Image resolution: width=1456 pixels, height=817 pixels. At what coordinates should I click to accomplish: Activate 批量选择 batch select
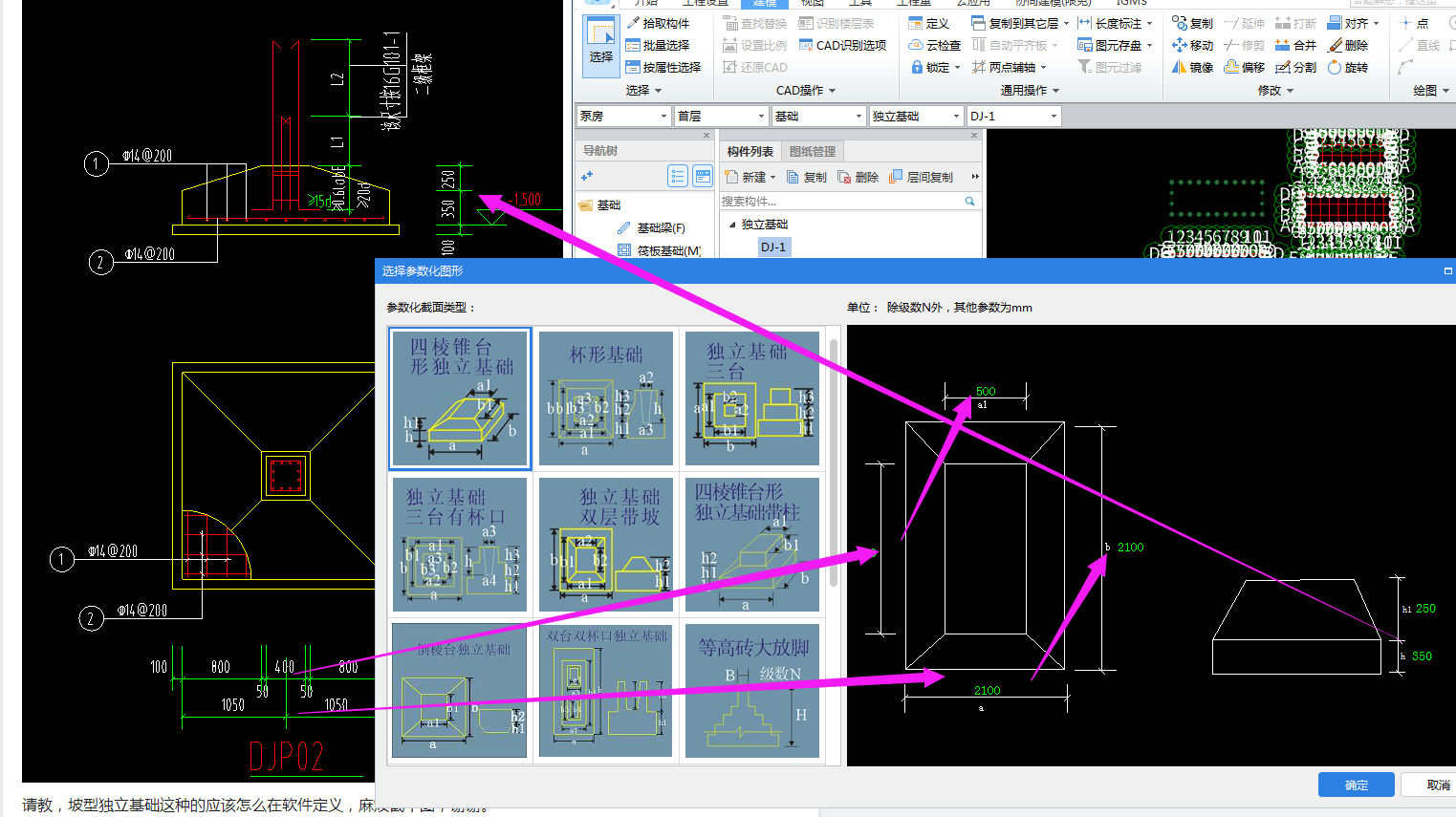pyautogui.click(x=658, y=45)
